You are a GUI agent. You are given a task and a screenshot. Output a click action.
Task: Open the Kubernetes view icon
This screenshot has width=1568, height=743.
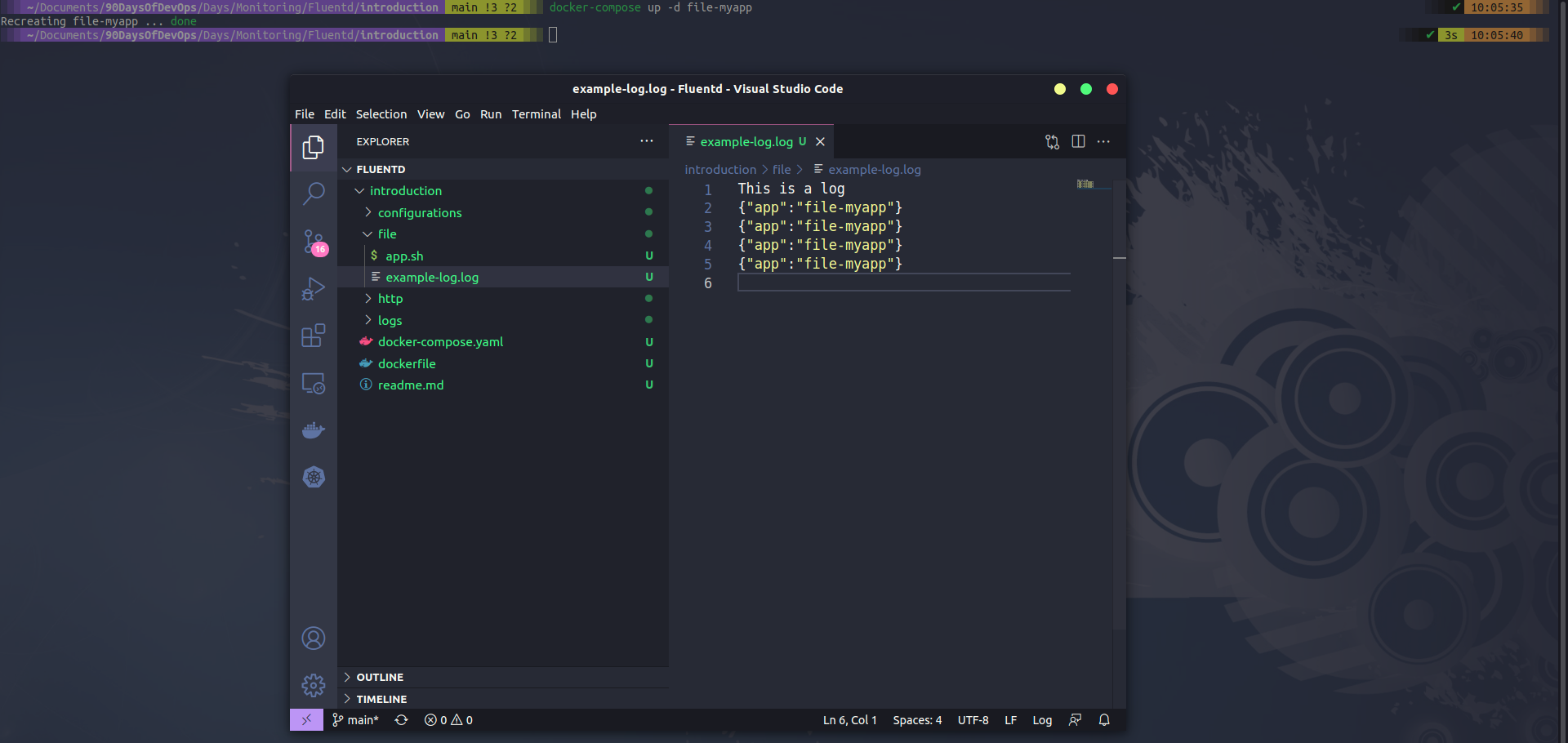click(x=314, y=477)
